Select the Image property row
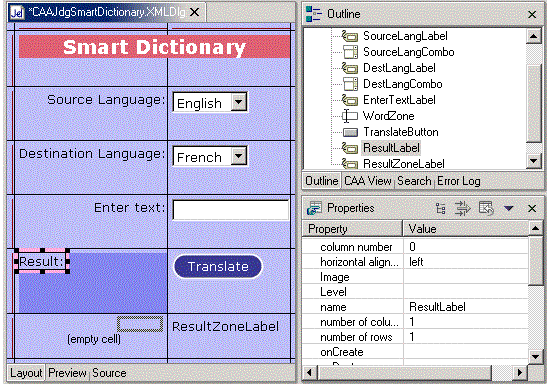The width and height of the screenshot is (547, 384). [x=415, y=277]
